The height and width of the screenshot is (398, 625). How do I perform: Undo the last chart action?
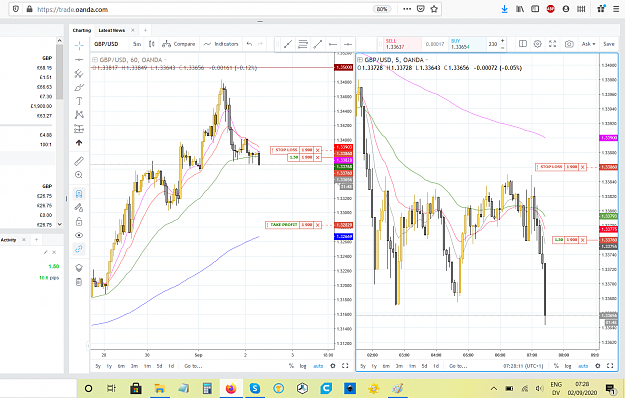click(249, 44)
